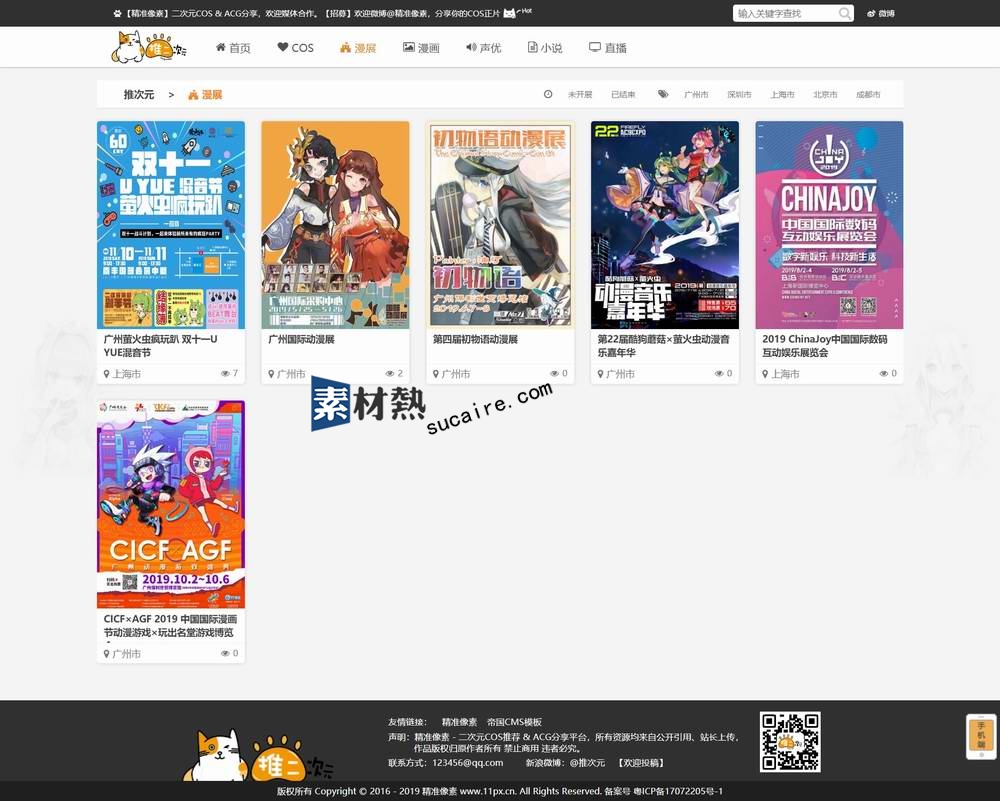Image resolution: width=1000 pixels, height=801 pixels.
Task: Click location pin on CICF×AGF card
Action: [x=107, y=654]
